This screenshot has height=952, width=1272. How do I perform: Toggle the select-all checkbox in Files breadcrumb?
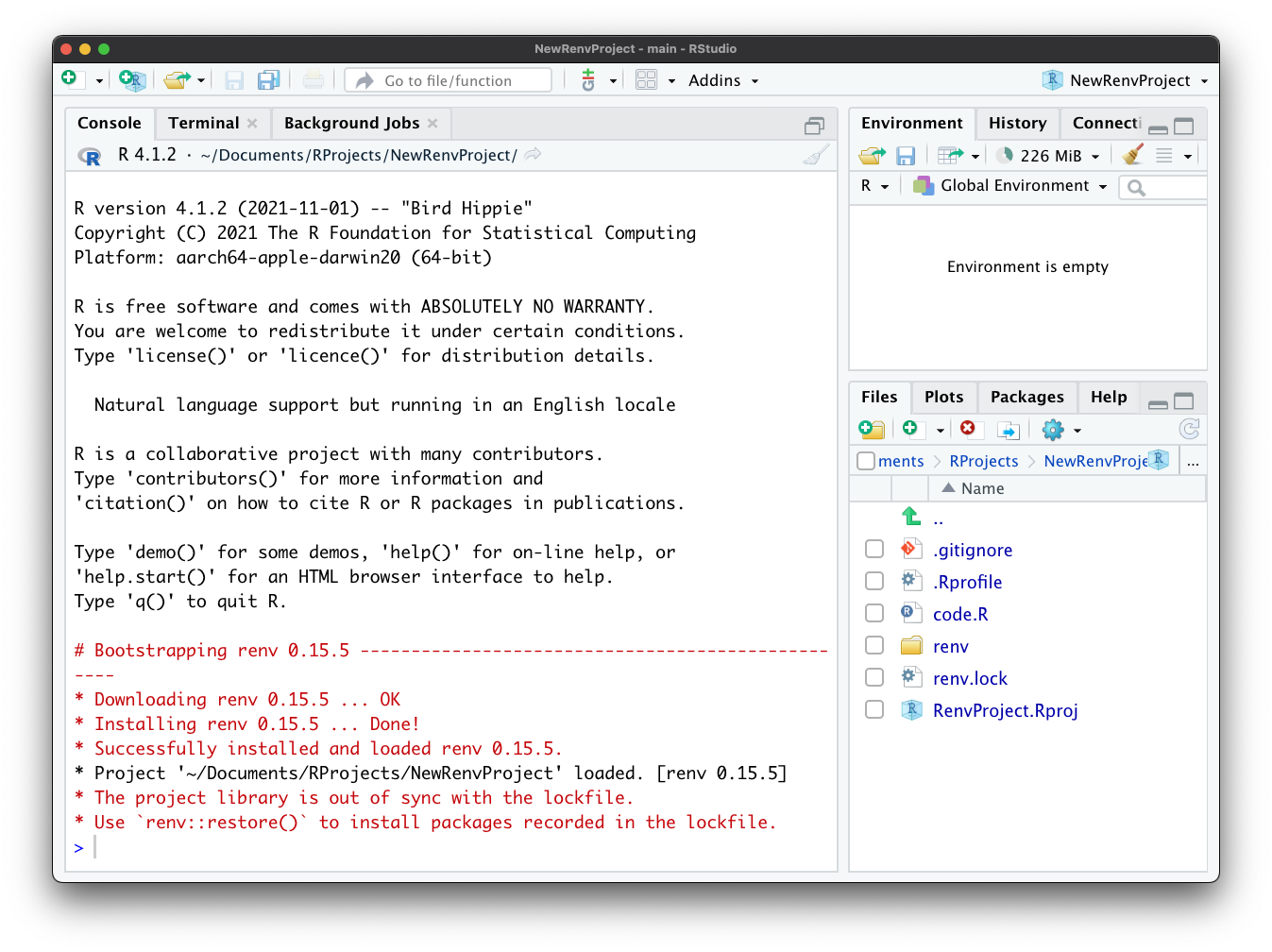point(866,461)
